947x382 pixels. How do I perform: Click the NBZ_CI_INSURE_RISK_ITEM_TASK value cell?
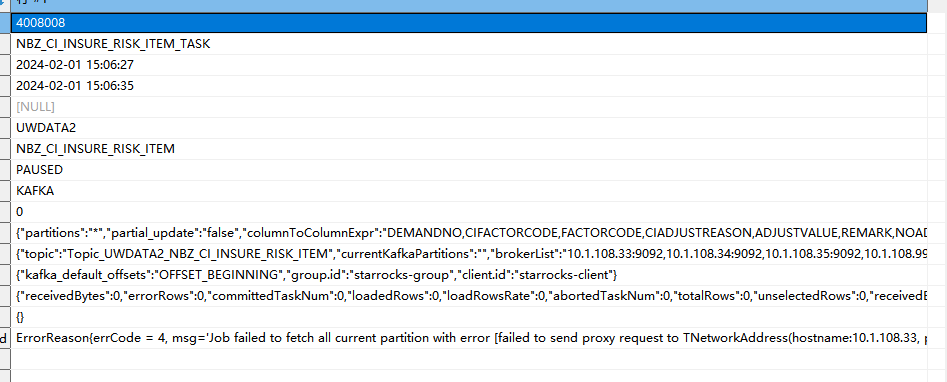[469, 44]
